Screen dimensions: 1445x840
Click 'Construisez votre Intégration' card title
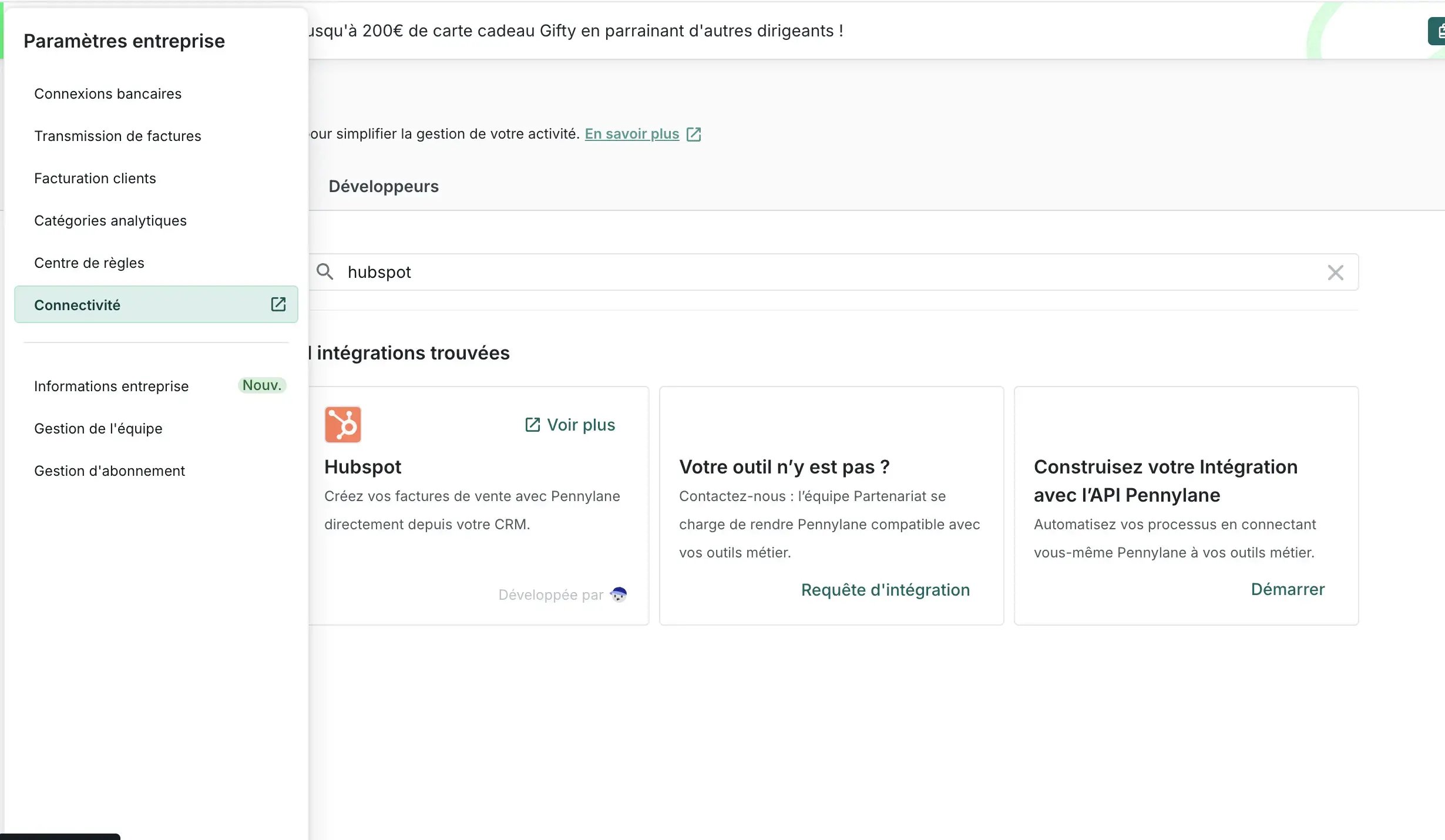coord(1165,481)
